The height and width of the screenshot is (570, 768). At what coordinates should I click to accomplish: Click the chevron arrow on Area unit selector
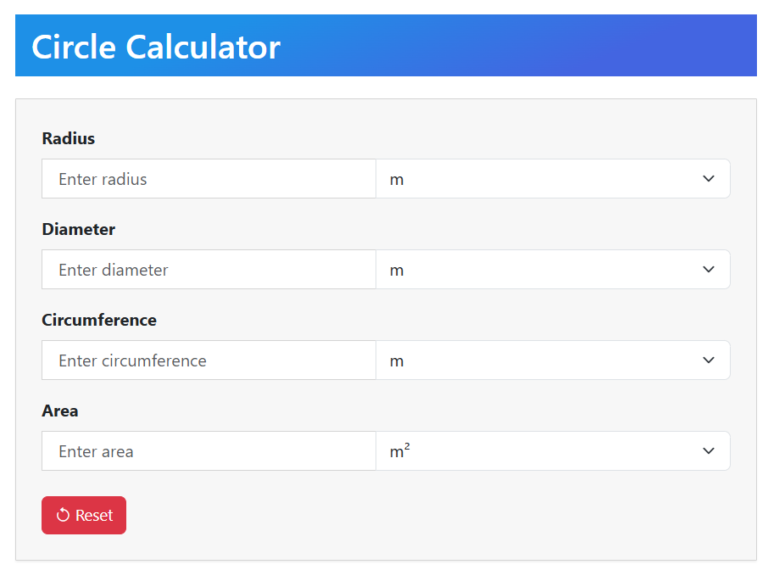point(708,451)
